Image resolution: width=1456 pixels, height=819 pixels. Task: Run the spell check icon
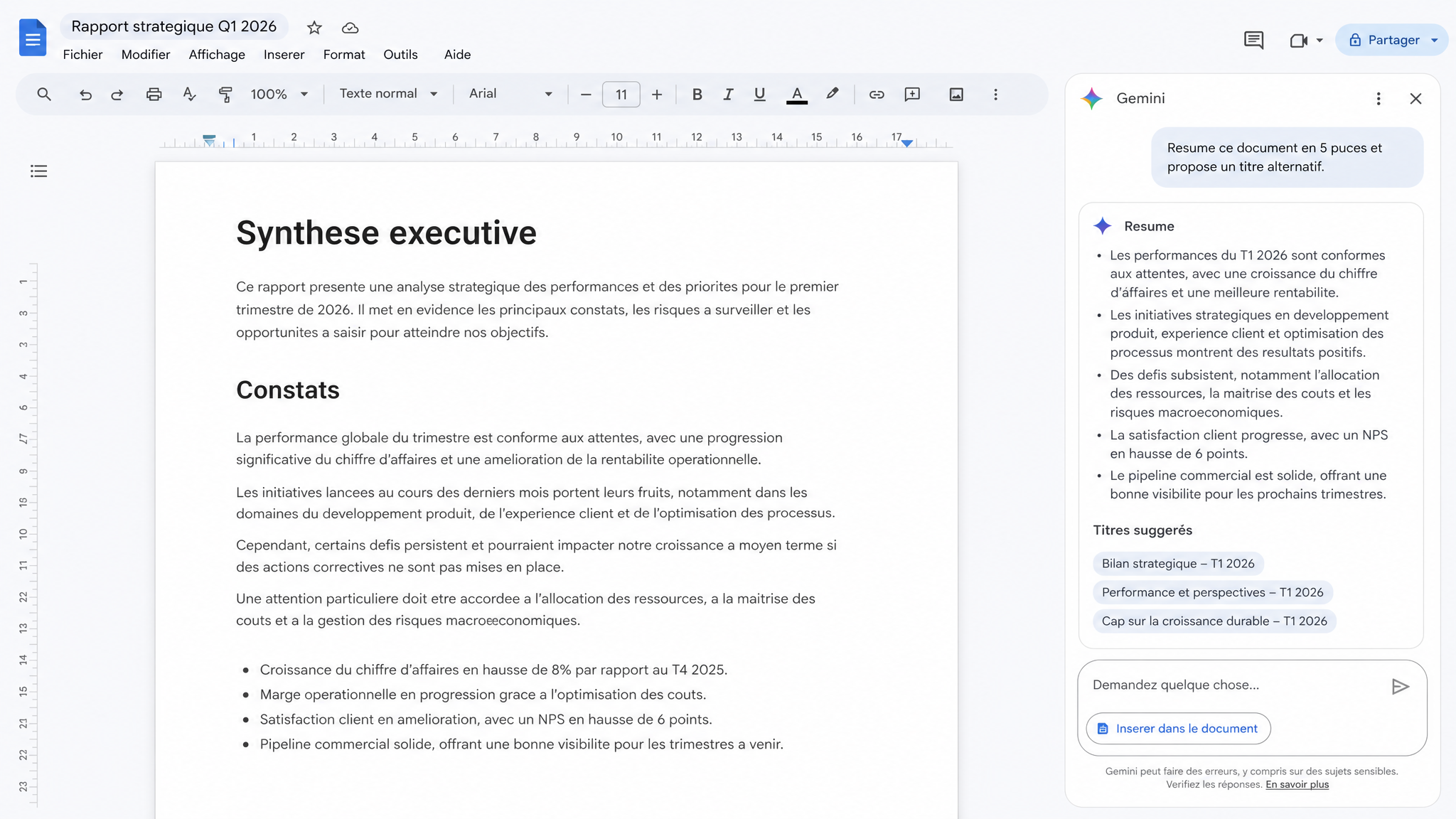point(189,94)
